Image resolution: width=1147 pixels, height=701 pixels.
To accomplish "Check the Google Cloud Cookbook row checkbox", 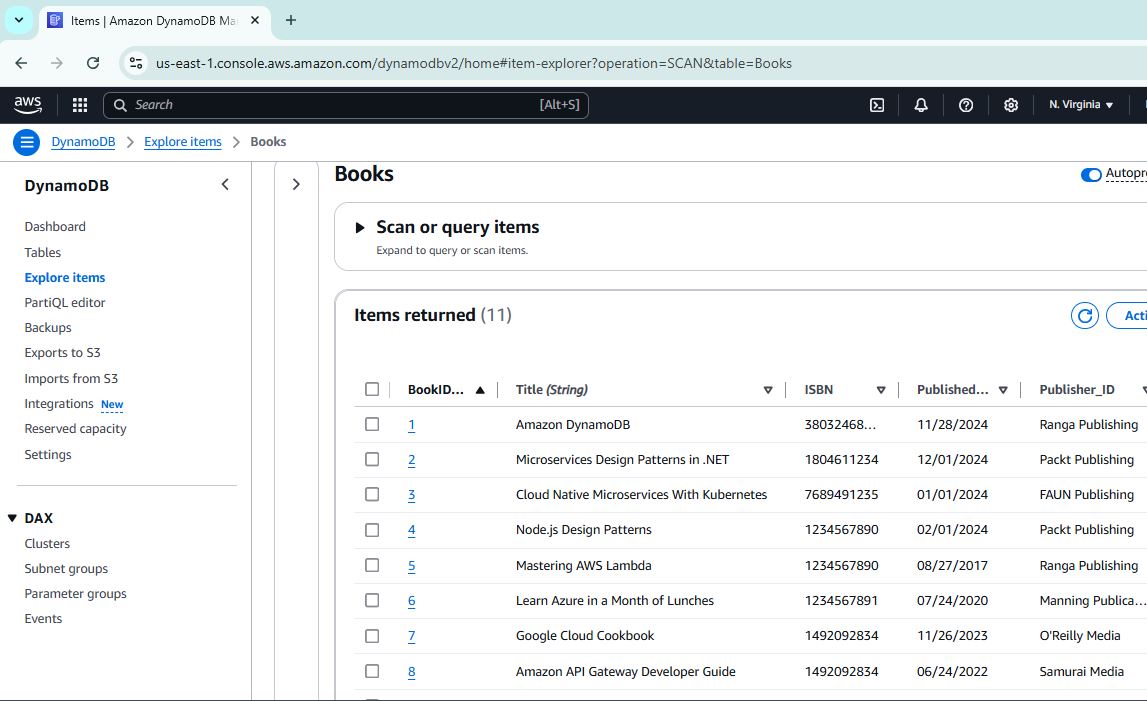I will coord(372,636).
